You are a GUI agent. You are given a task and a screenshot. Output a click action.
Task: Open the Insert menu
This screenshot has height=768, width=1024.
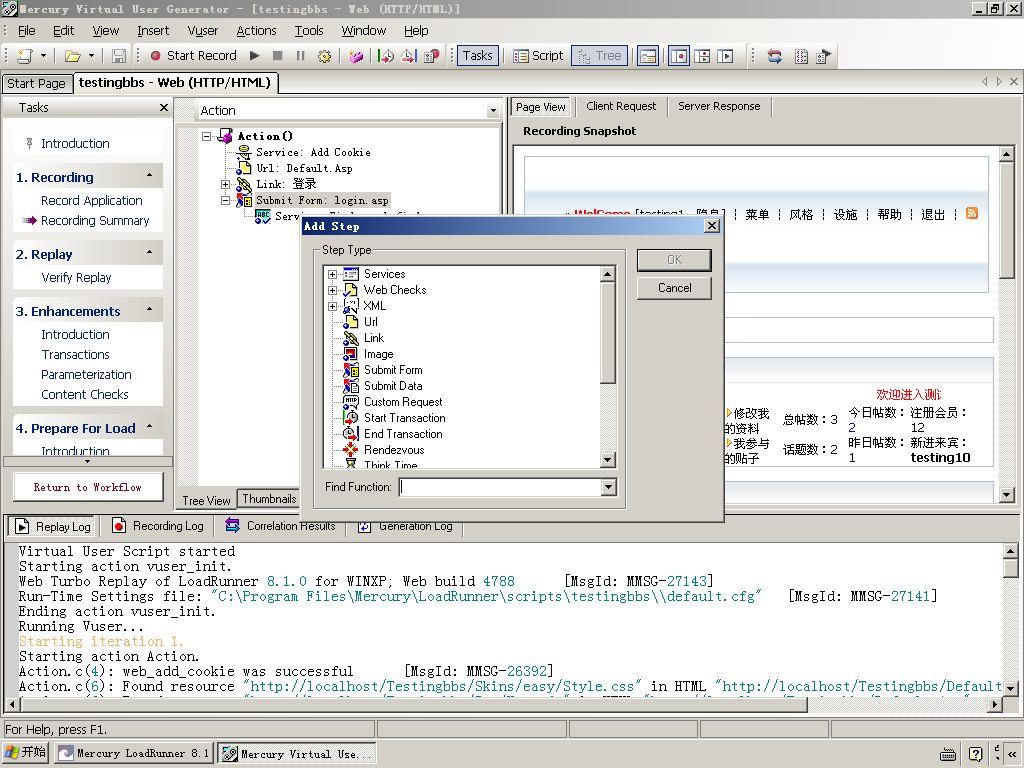point(153,31)
